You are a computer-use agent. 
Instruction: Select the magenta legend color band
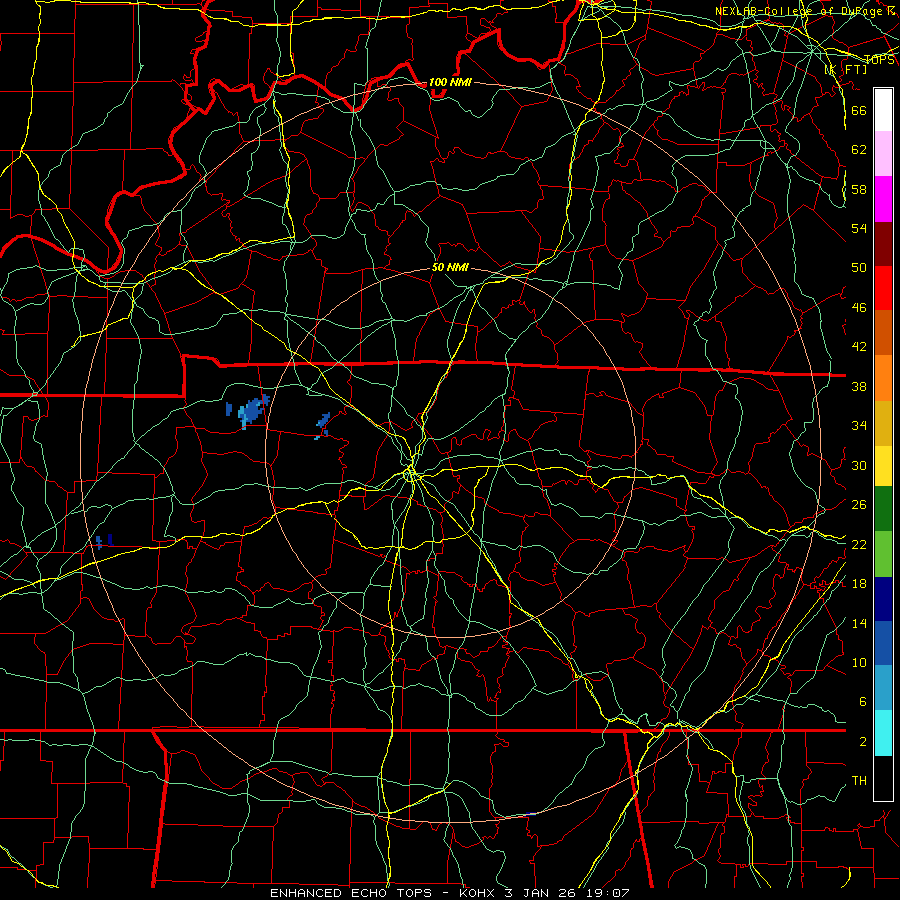coord(883,199)
